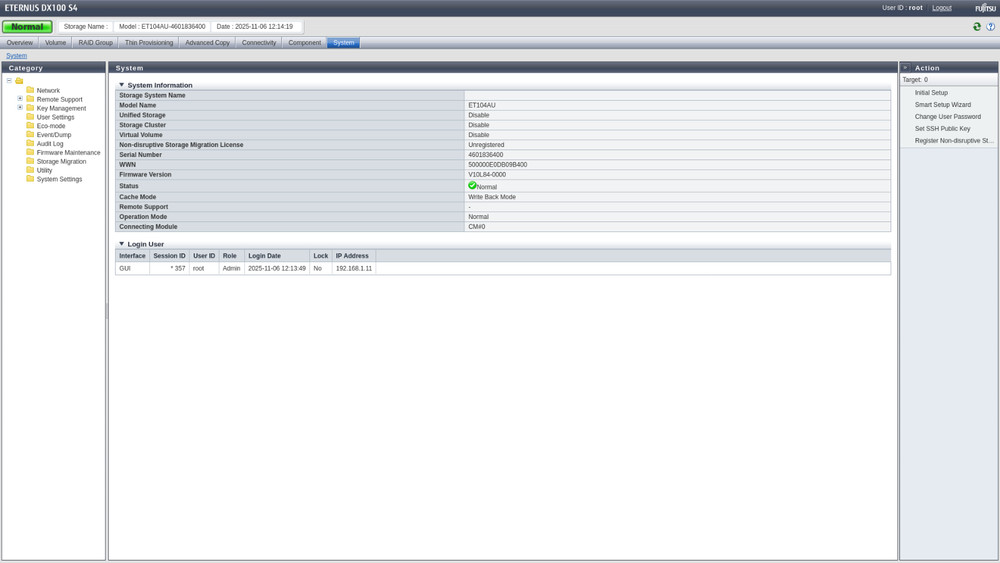Viewport: 1000px width, 563px height.
Task: Switch to the Overview tab
Action: pos(20,43)
